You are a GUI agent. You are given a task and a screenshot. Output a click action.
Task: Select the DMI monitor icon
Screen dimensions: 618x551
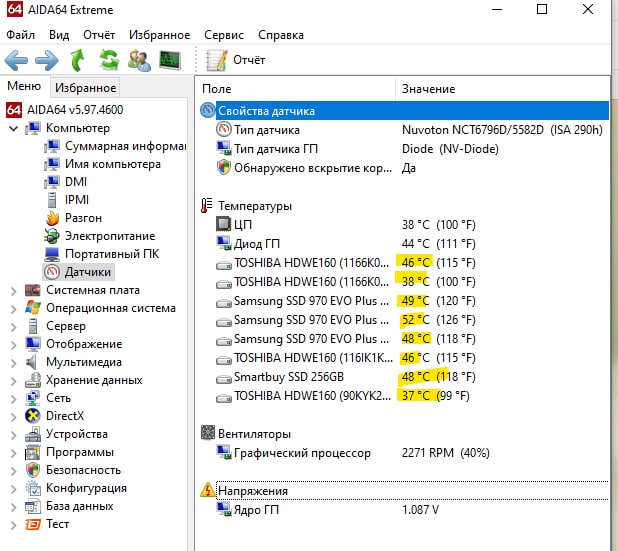pos(52,182)
